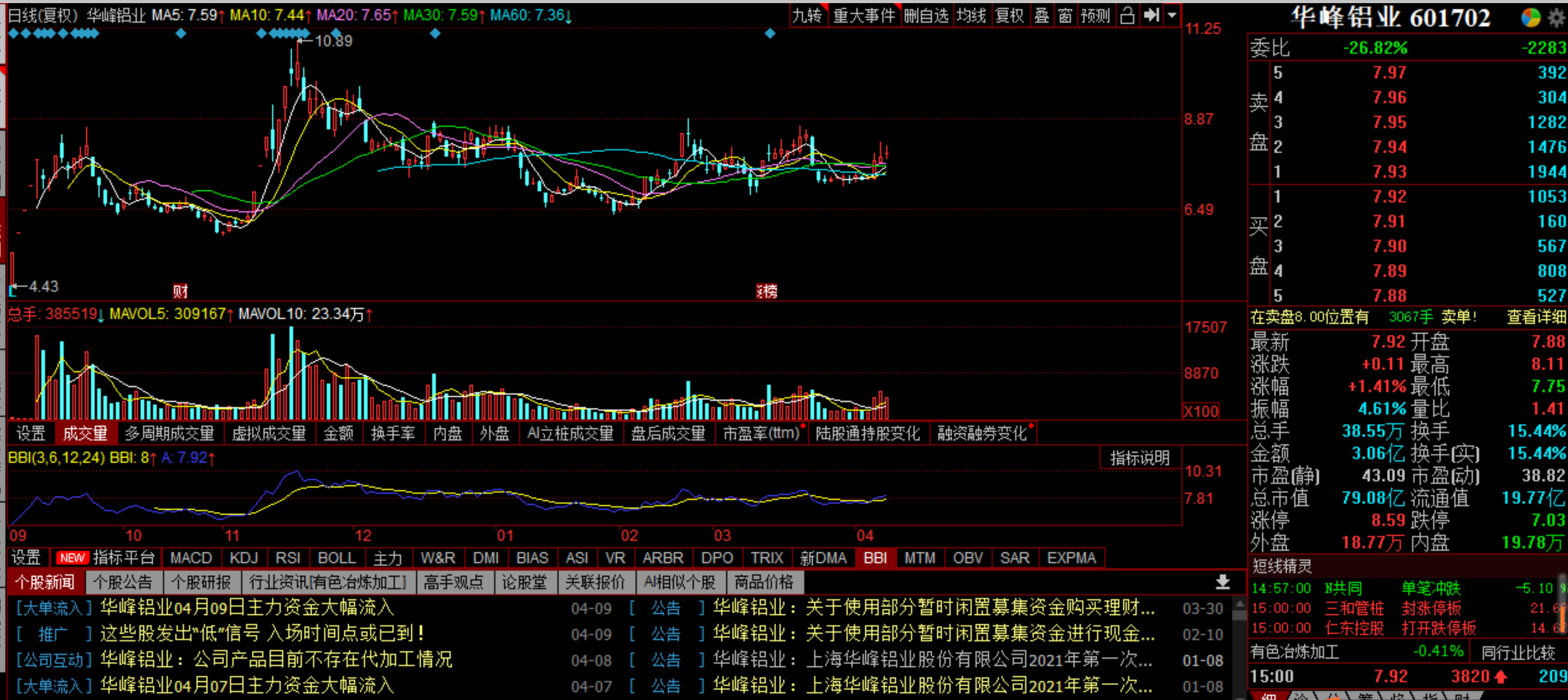Click the 叠 overlay button
Screen dimensions: 1568x700
tap(1041, 15)
